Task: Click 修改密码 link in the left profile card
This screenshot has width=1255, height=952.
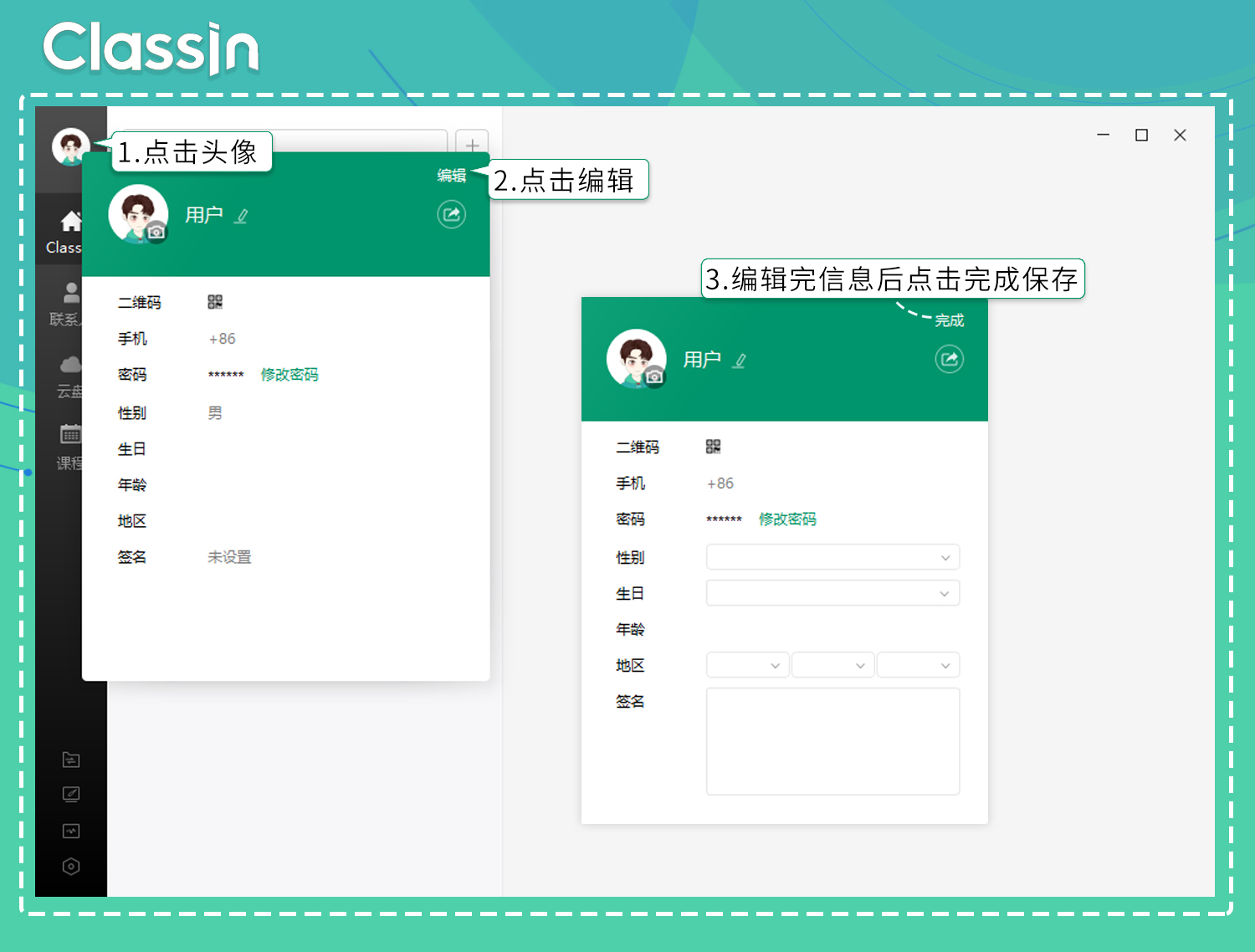Action: coord(289,375)
